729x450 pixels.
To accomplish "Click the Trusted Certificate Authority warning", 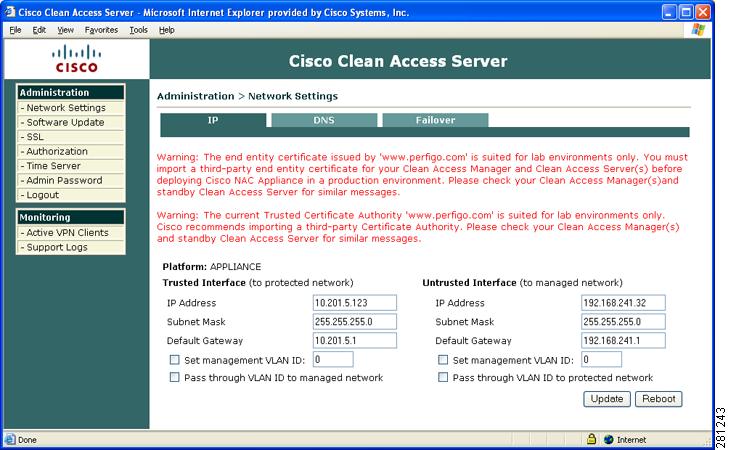I will pos(418,227).
